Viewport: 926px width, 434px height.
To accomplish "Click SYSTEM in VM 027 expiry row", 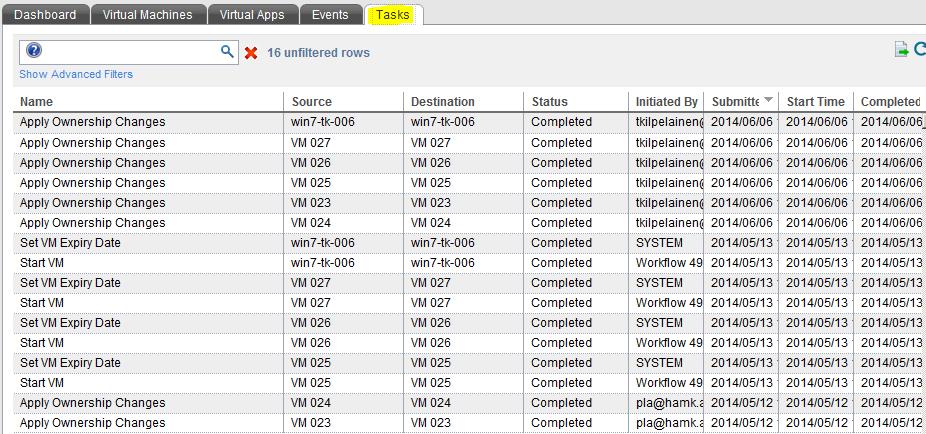I will coord(659,283).
